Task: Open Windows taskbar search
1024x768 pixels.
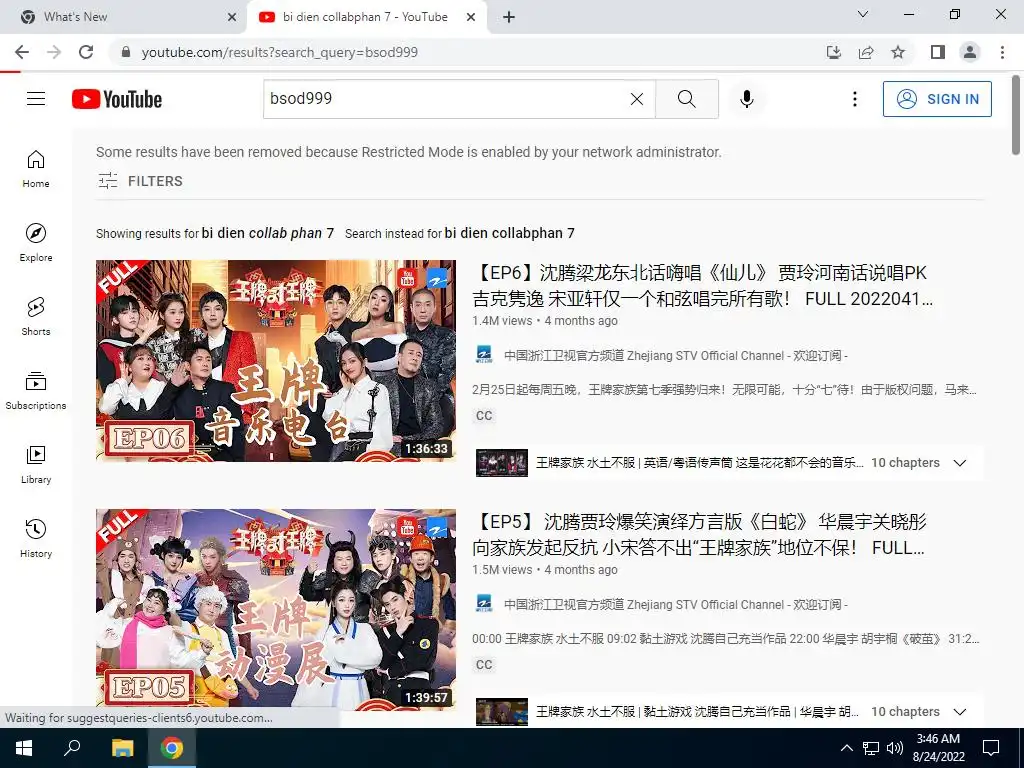Action: tap(72, 748)
